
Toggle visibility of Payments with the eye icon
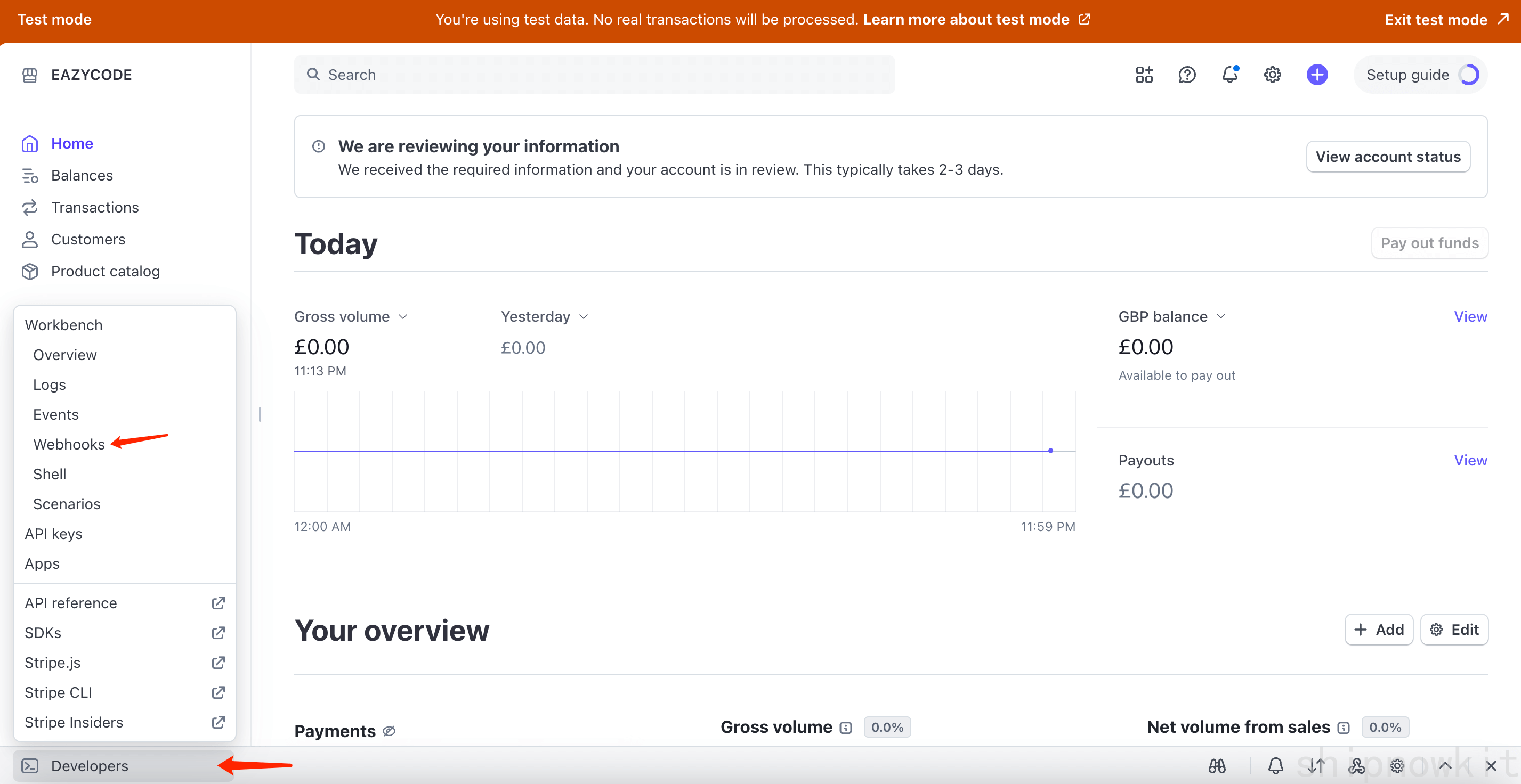tap(389, 730)
